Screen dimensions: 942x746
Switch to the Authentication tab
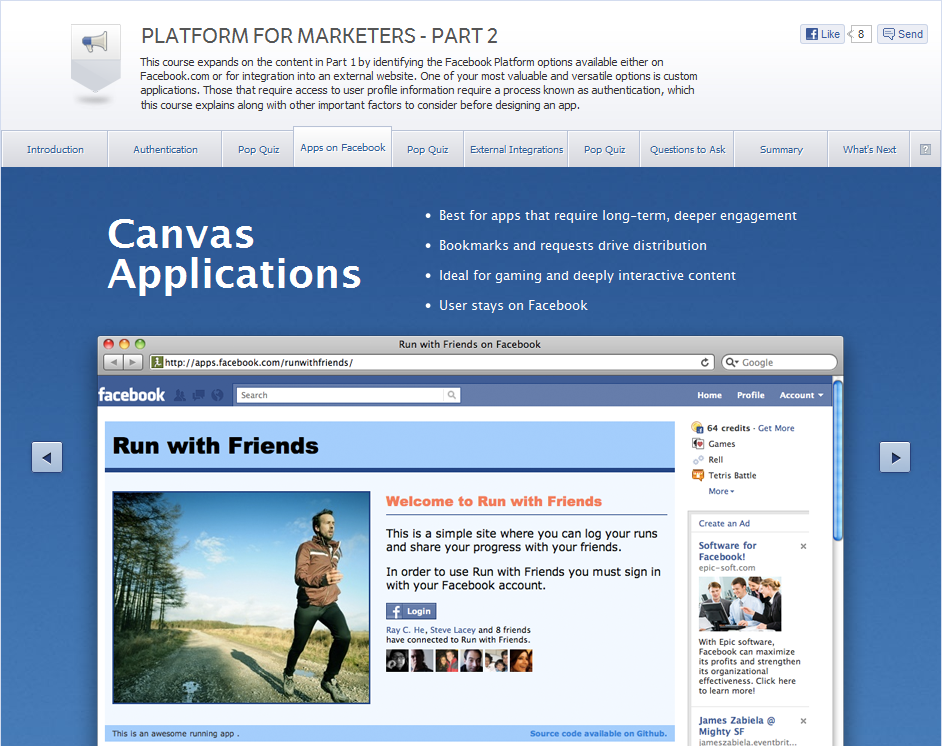(x=165, y=149)
